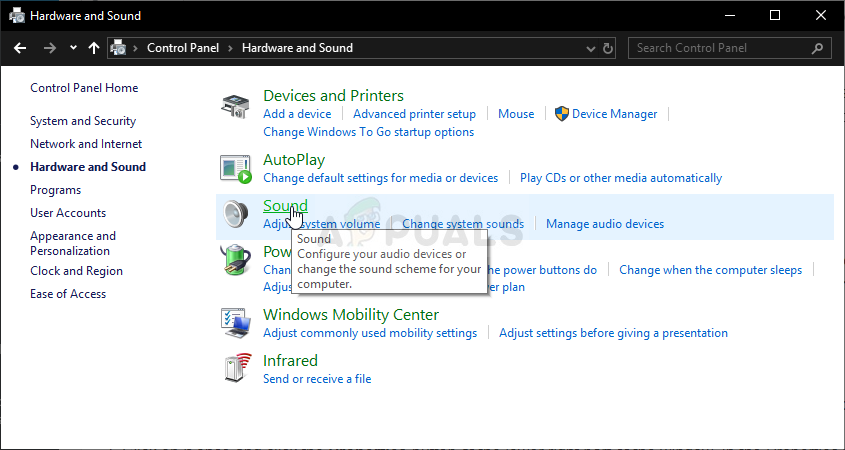Click the Devices and Printers icon
Image resolution: width=845 pixels, height=450 pixels.
coord(235,106)
